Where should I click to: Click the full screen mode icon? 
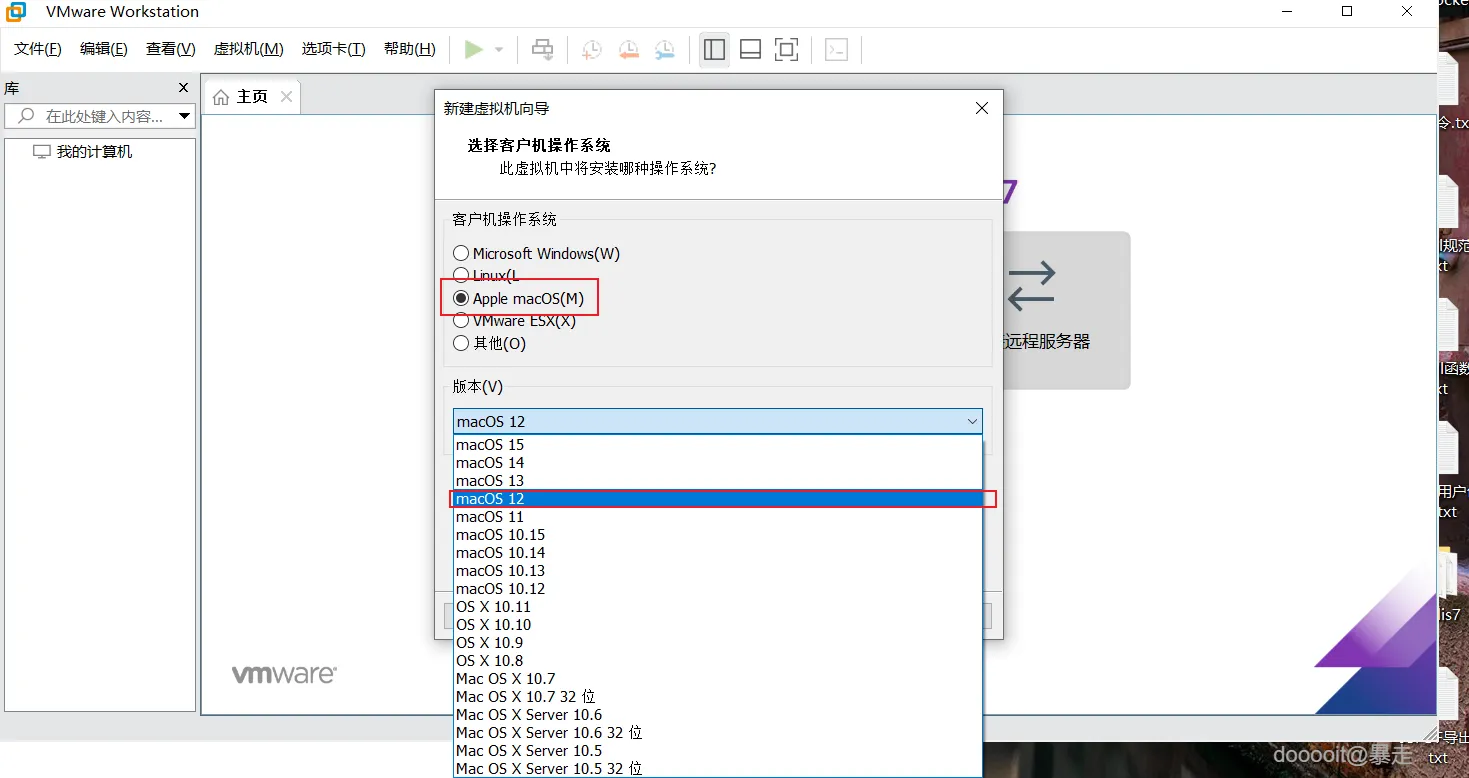click(787, 49)
